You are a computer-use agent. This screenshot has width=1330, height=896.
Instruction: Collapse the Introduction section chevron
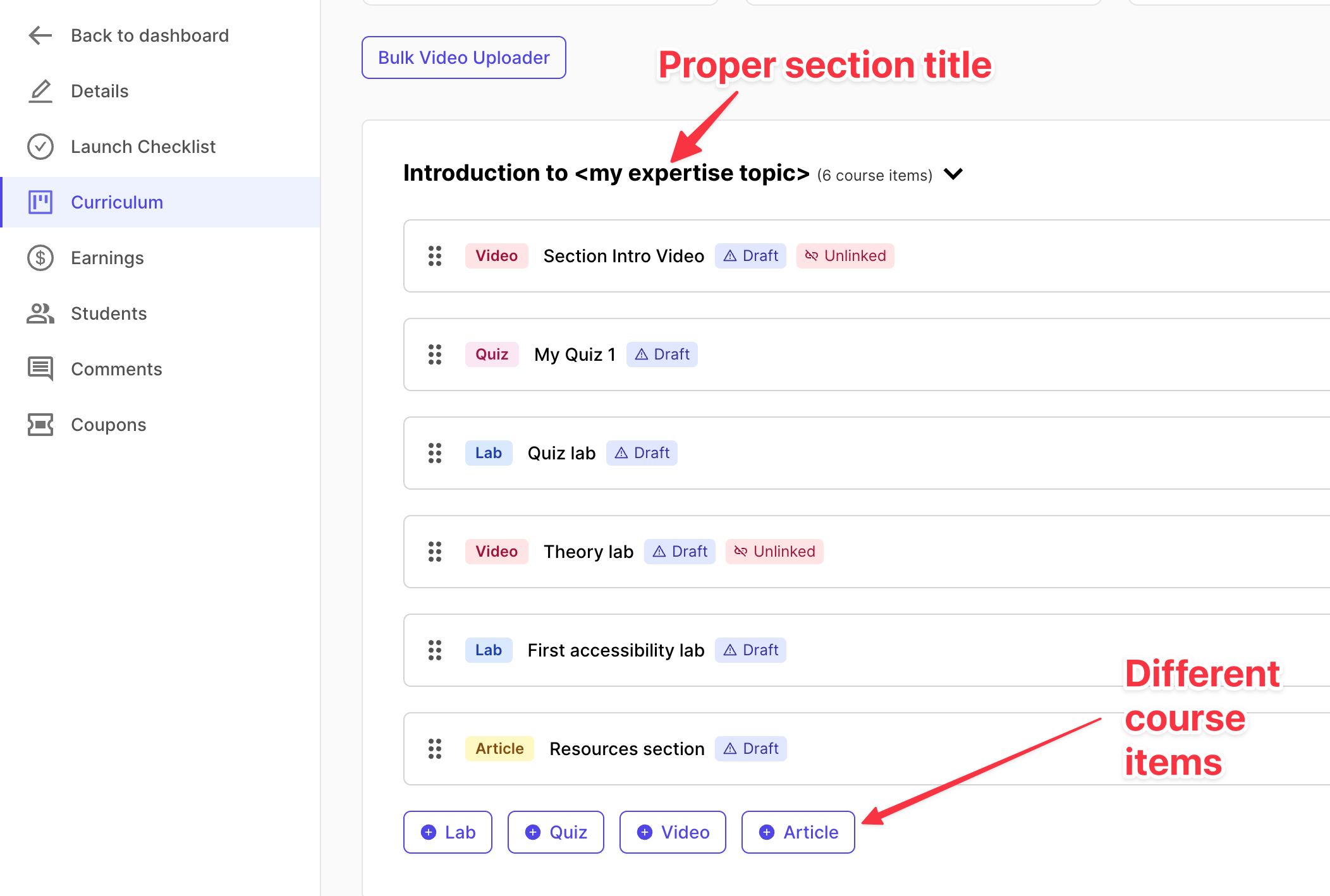(953, 174)
